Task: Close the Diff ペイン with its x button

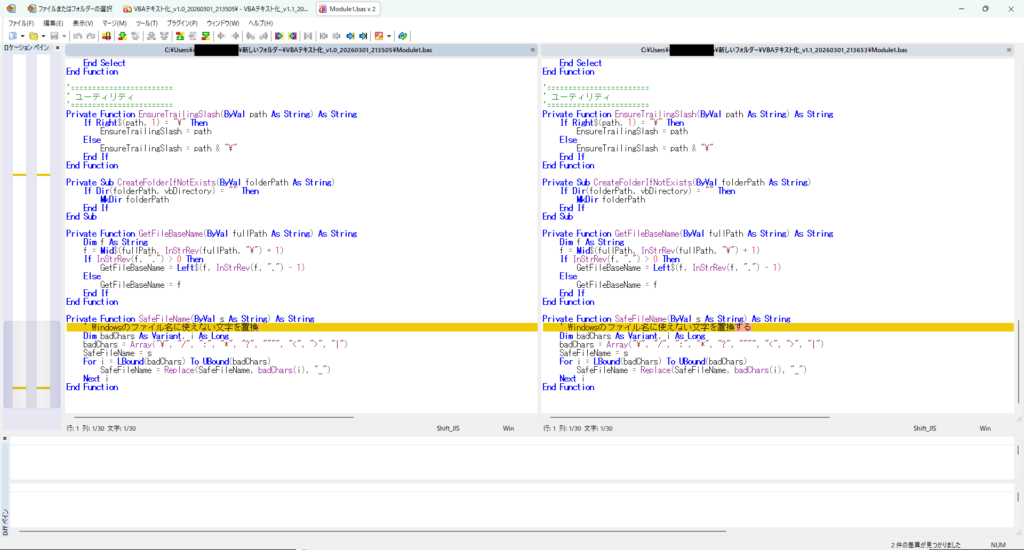Action: point(5,437)
